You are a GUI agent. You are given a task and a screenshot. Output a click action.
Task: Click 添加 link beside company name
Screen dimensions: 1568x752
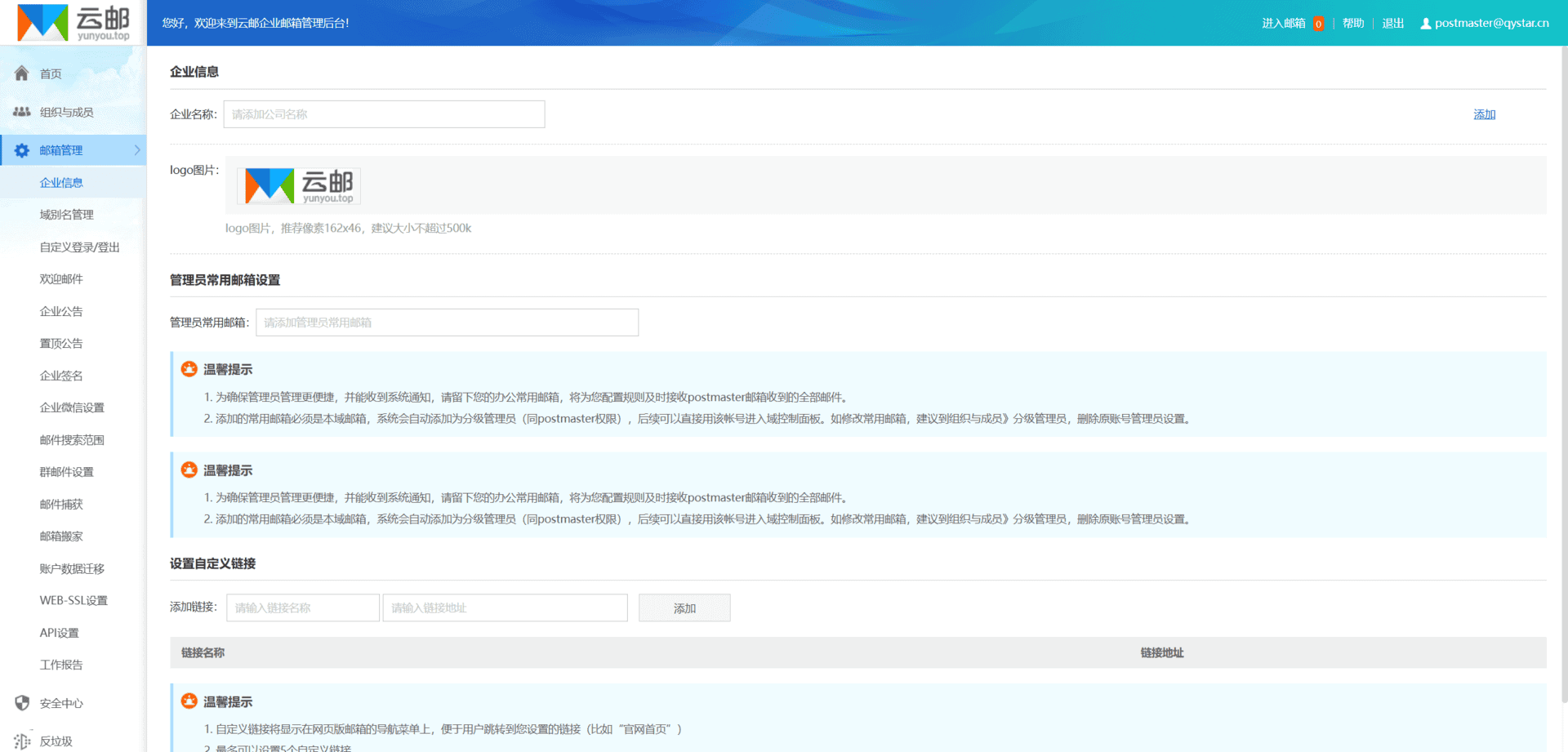[1484, 114]
